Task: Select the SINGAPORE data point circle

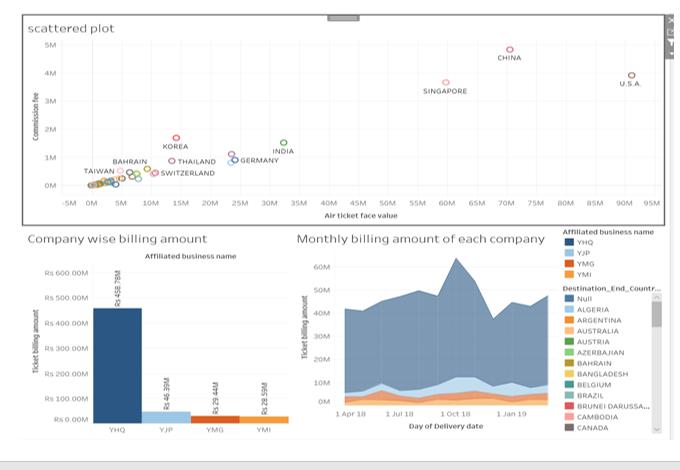Action: (x=446, y=82)
